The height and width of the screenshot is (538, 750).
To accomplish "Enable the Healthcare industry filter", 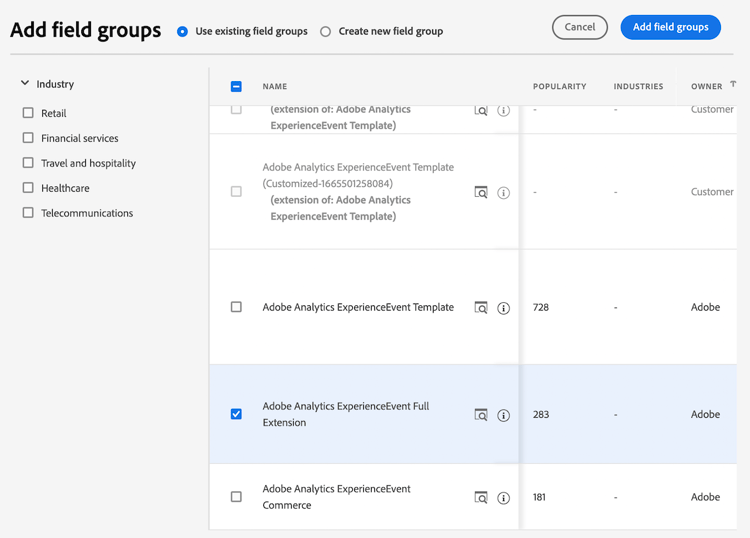I will 28,188.
